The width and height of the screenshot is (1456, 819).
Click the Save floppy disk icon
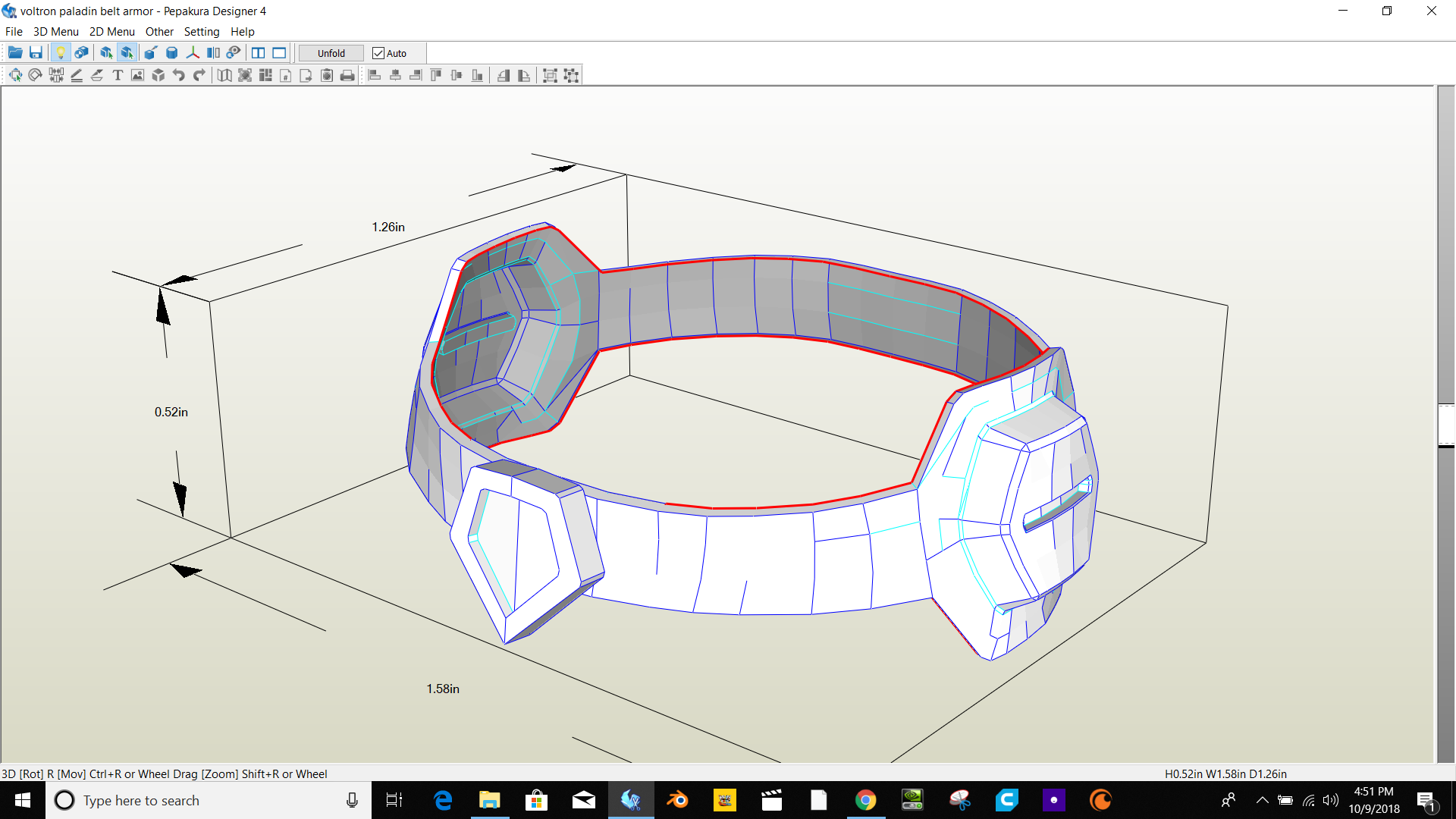tap(36, 53)
